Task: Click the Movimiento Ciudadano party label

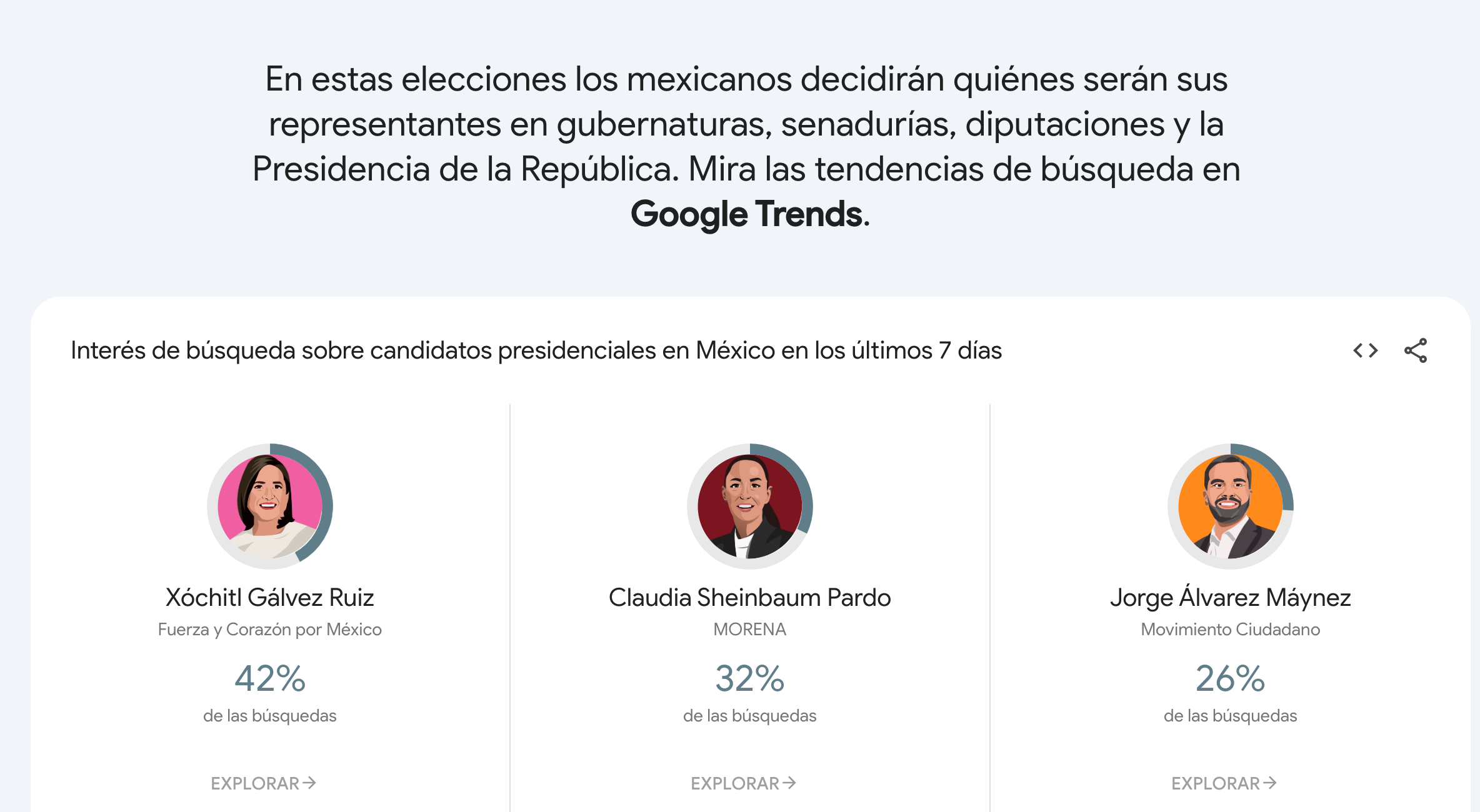Action: coord(1230,630)
